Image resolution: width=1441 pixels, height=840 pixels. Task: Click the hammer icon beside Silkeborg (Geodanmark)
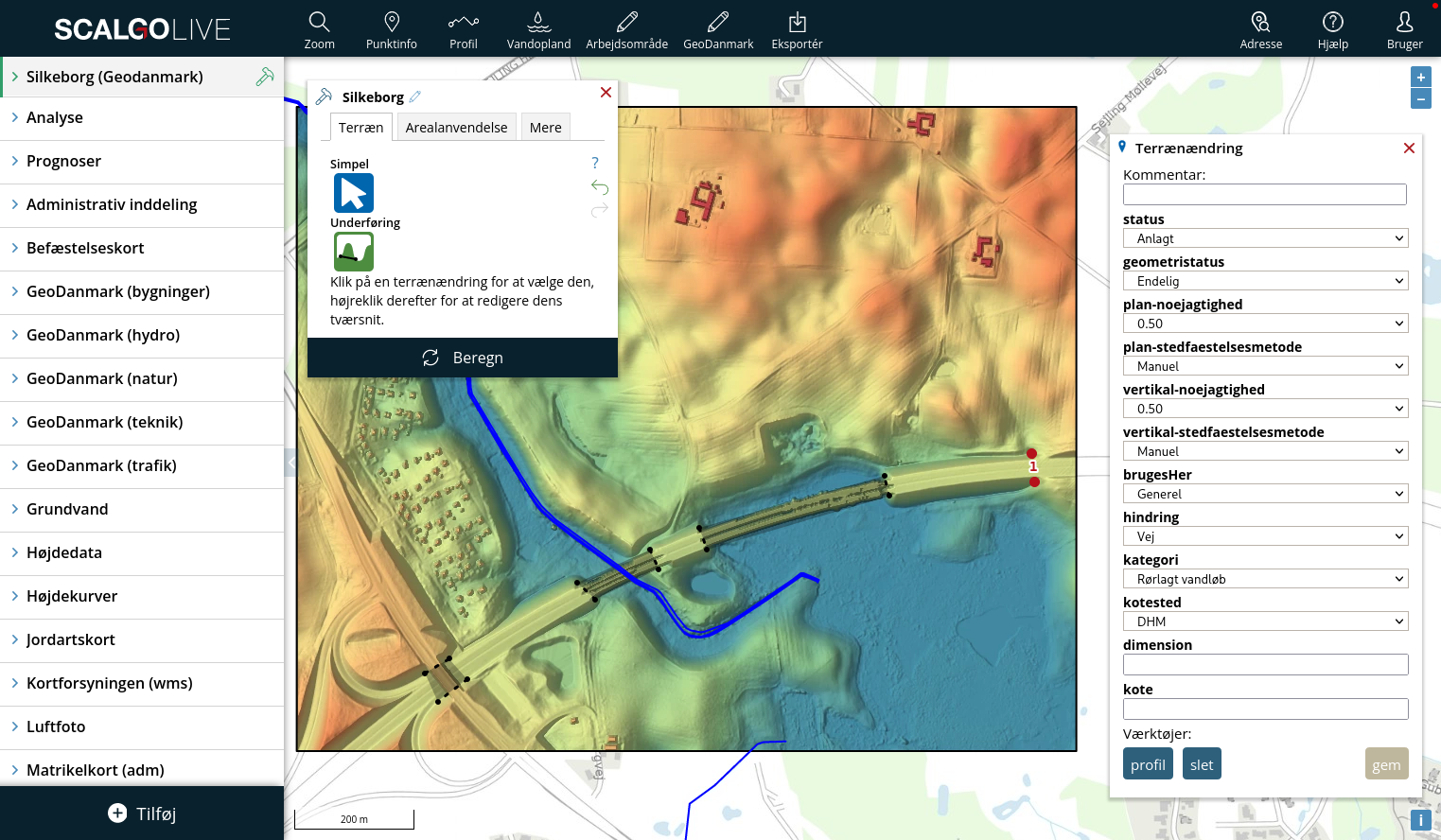coord(265,77)
